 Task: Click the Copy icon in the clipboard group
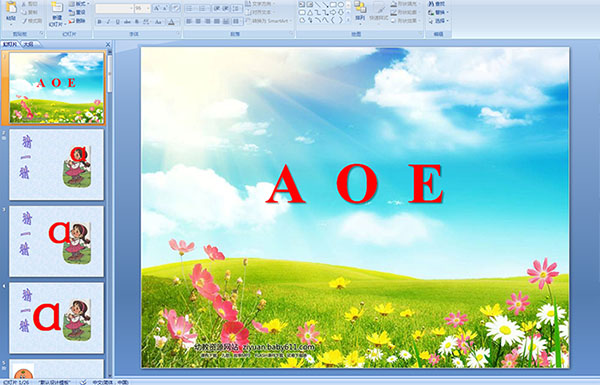click(24, 12)
